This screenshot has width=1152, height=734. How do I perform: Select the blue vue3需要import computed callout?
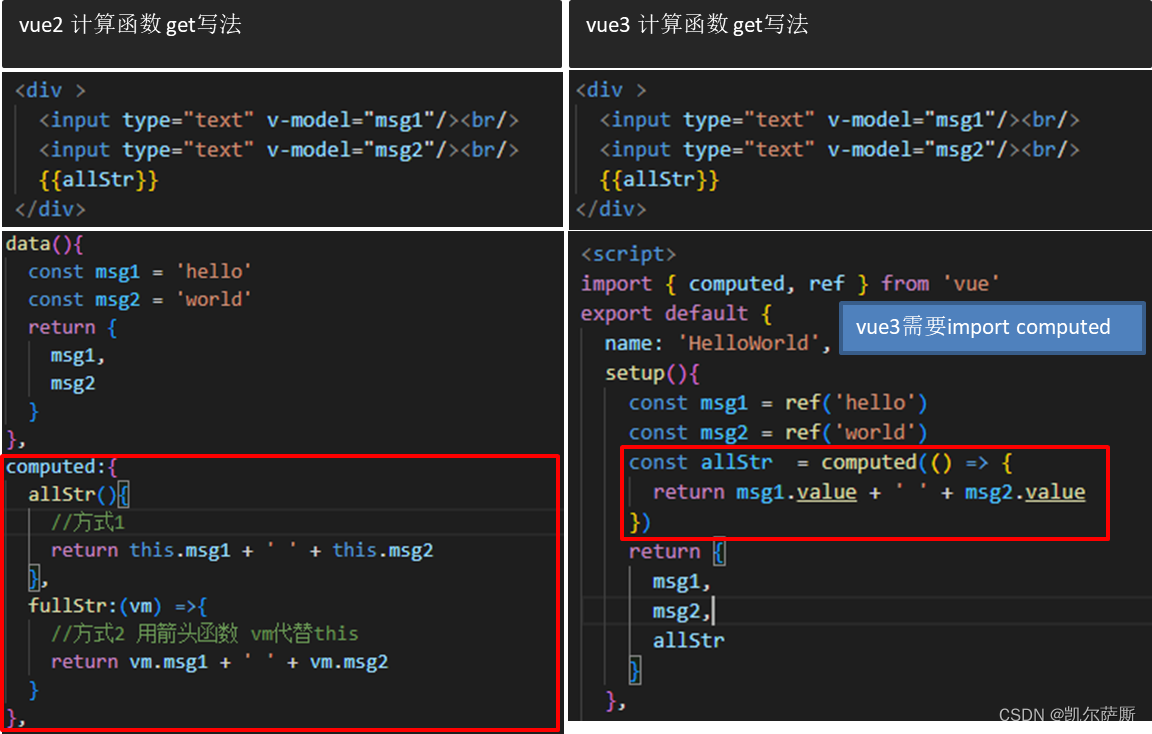pyautogui.click(x=991, y=327)
